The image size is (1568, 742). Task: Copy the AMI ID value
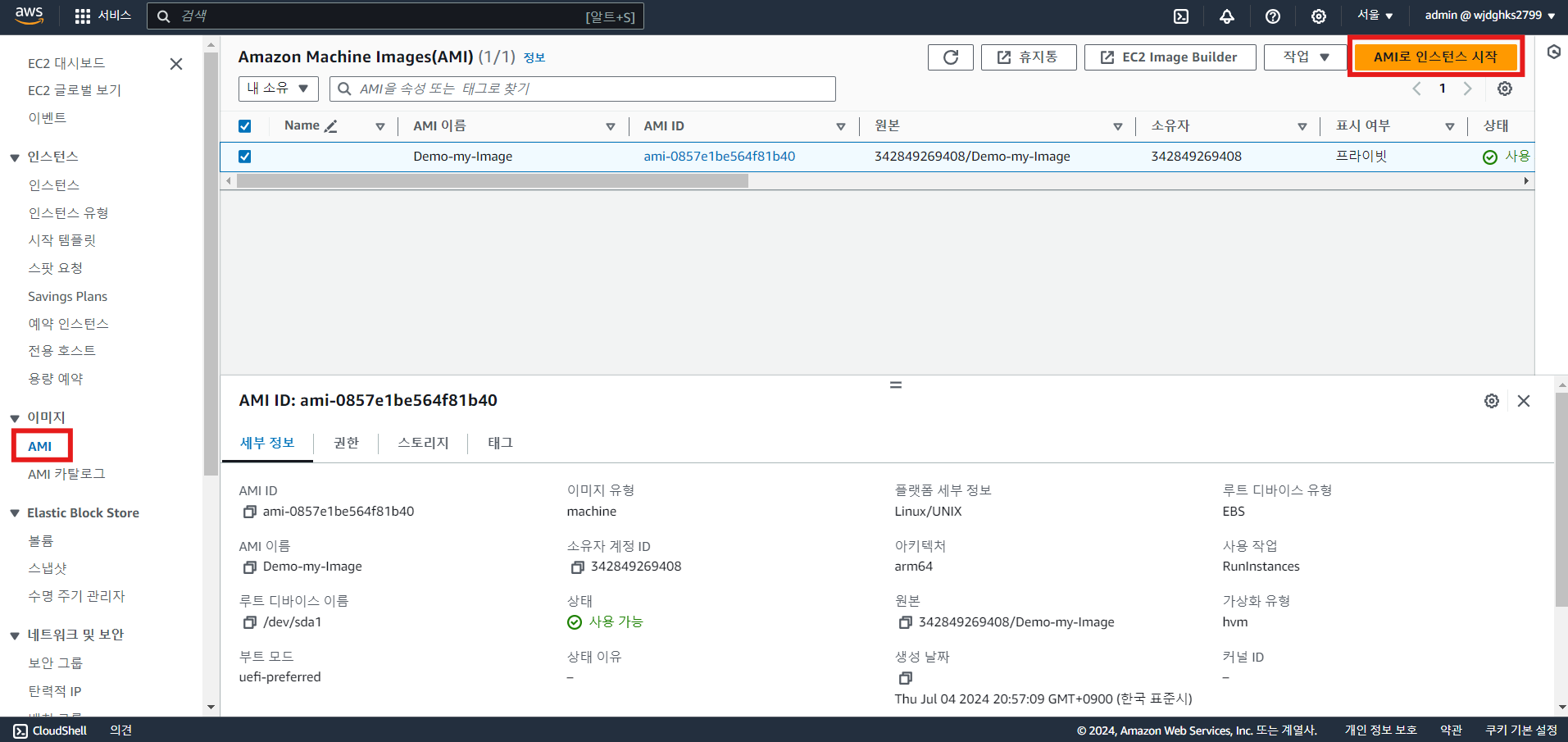click(250, 512)
